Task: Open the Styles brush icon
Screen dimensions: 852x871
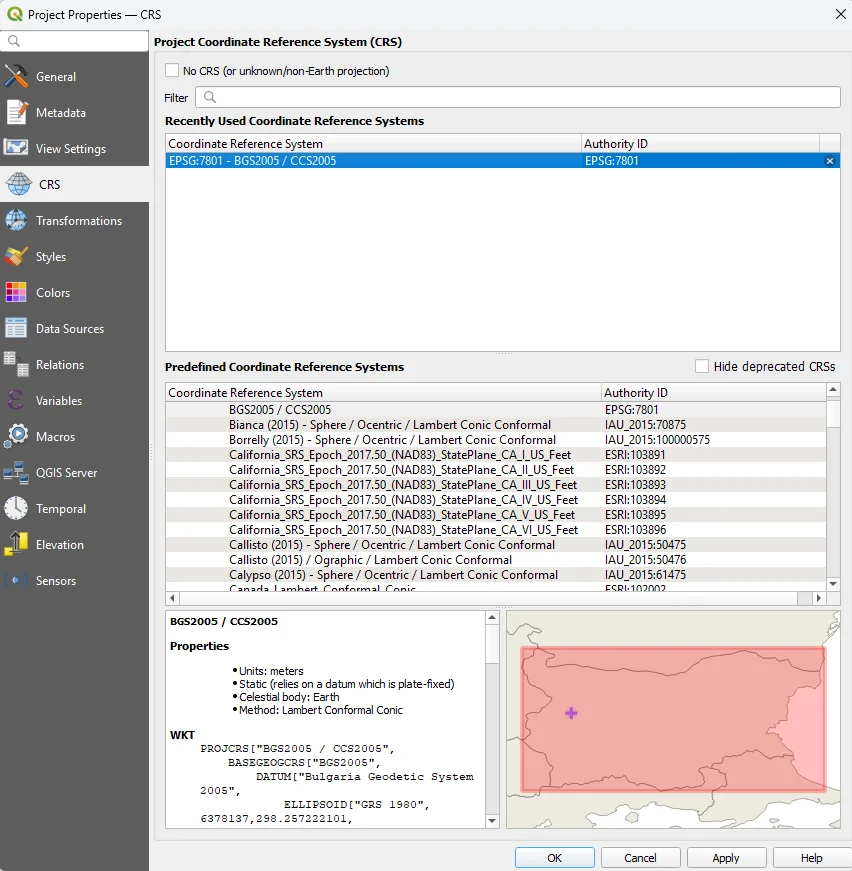Action: tap(16, 257)
